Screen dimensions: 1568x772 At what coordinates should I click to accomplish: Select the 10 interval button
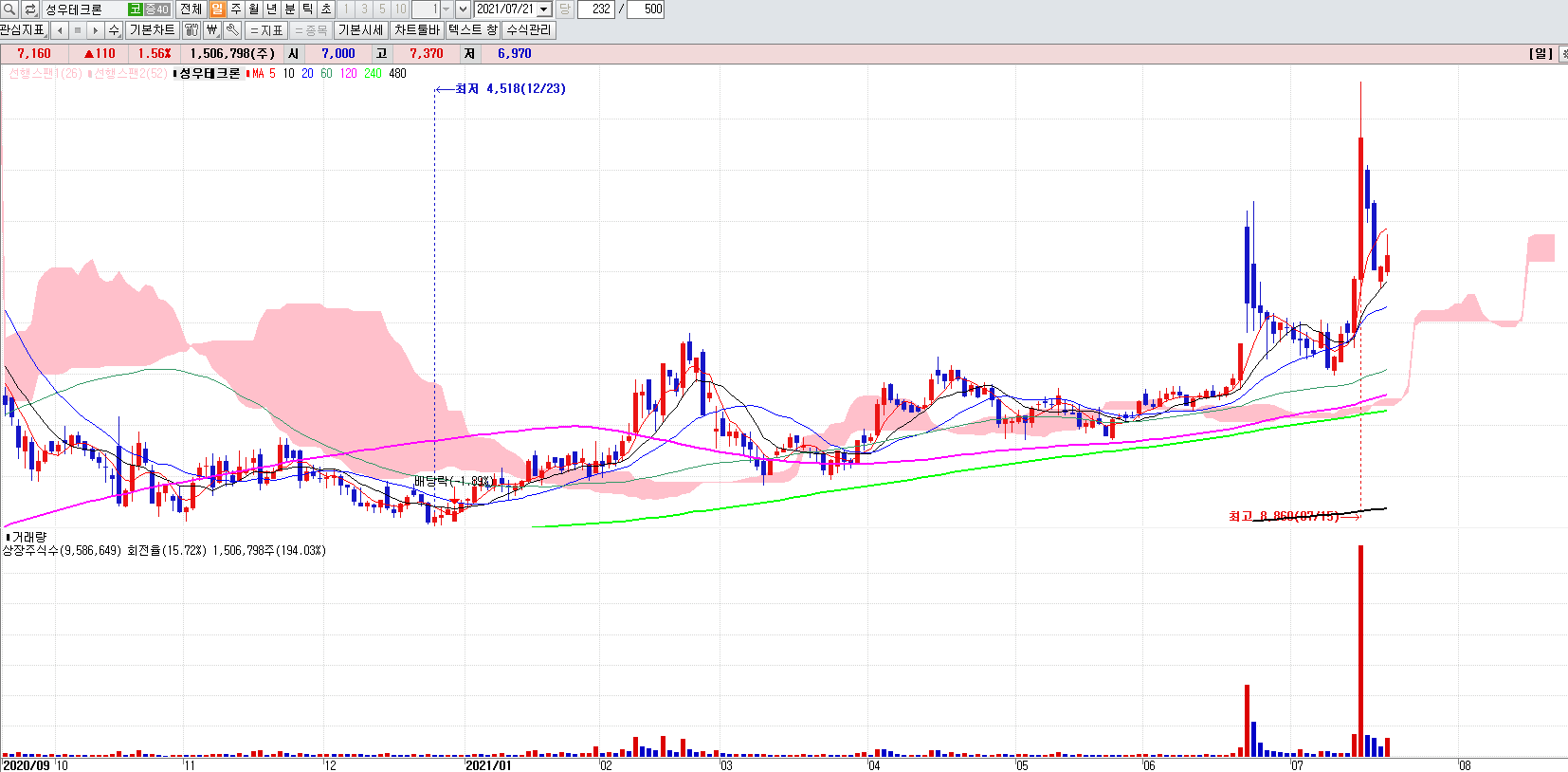(400, 9)
